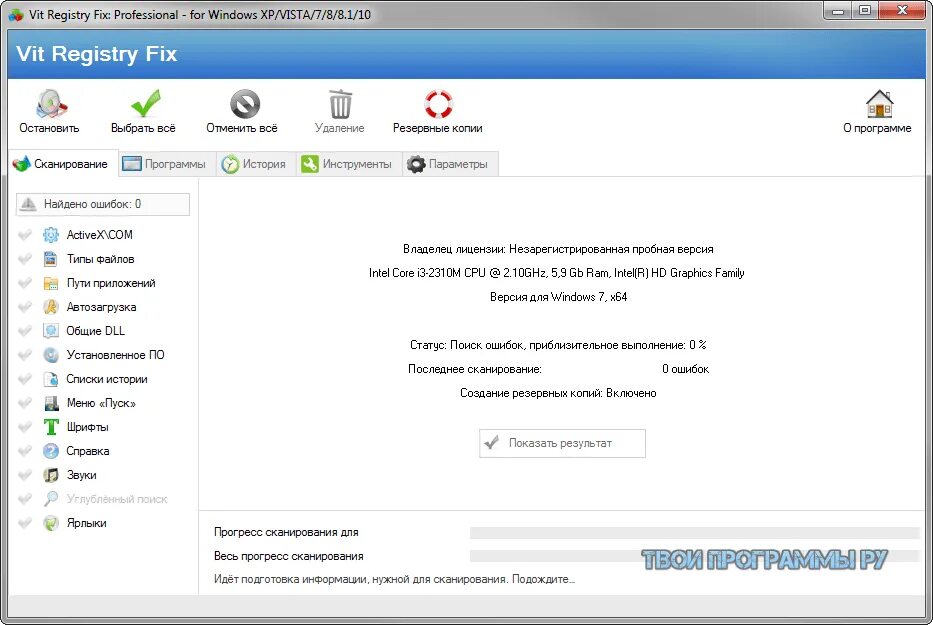Click the green check Выбрать всё icon
This screenshot has width=933, height=625.
click(x=145, y=104)
